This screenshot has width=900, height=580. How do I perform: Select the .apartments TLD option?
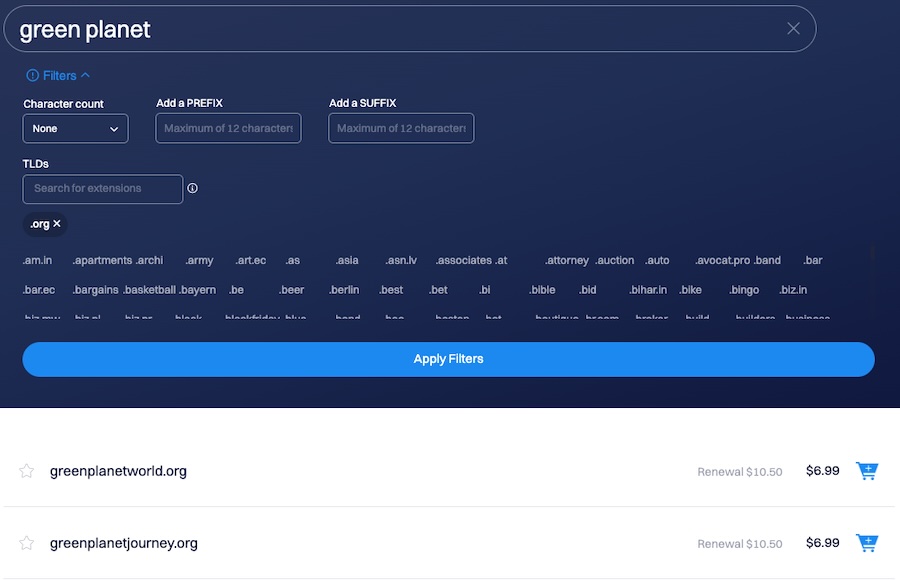102,260
